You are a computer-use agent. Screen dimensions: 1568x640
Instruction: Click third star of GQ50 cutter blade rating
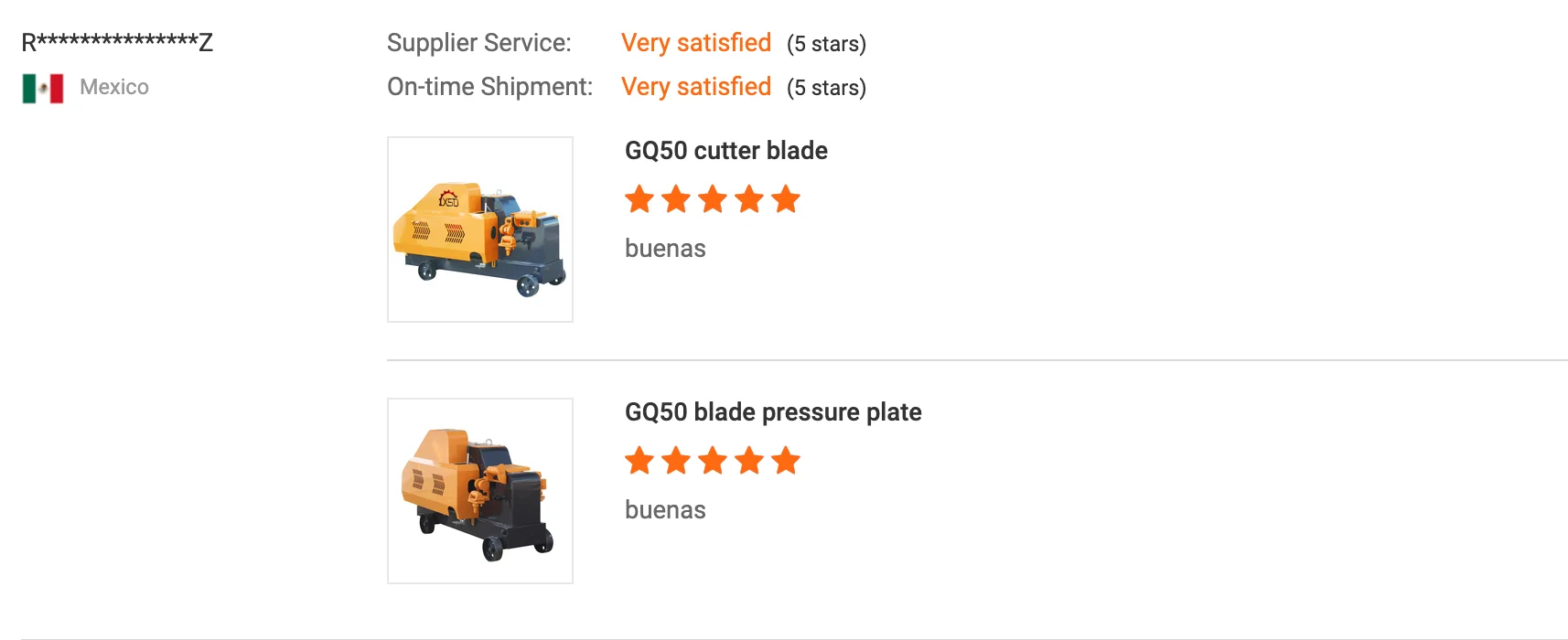click(x=713, y=198)
